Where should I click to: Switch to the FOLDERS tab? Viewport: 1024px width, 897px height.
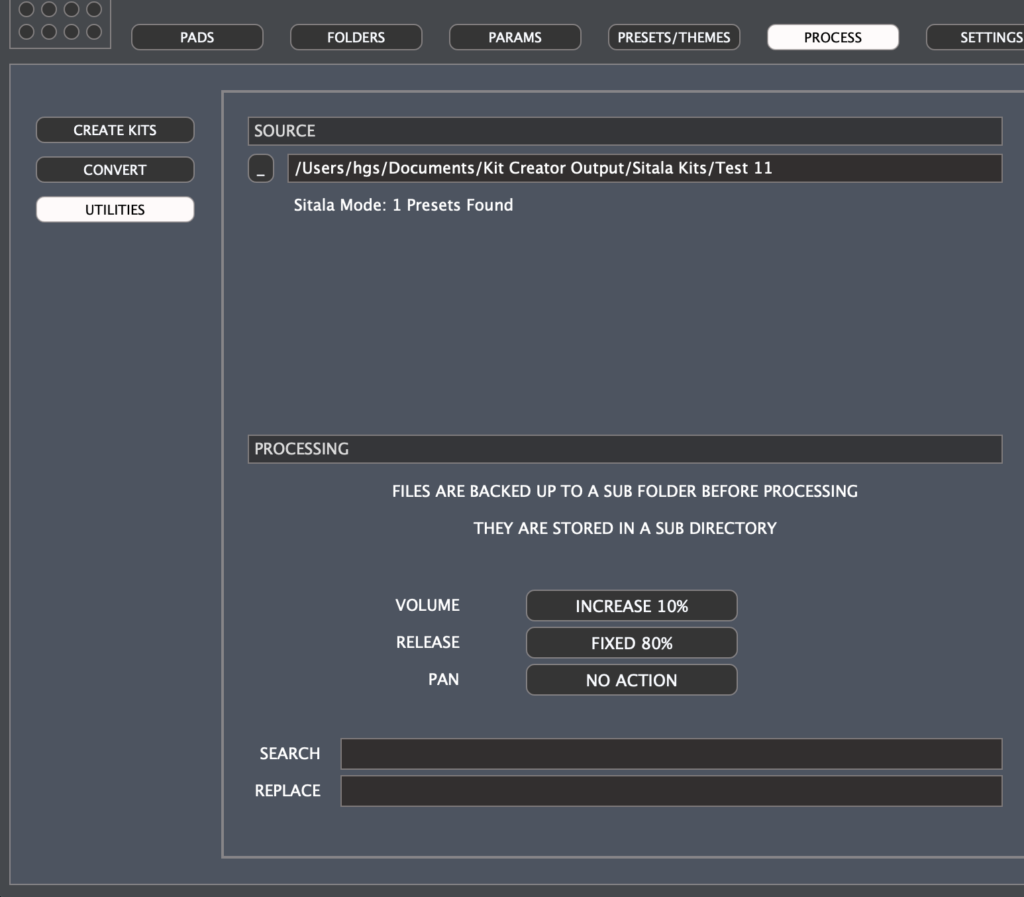click(x=356, y=37)
